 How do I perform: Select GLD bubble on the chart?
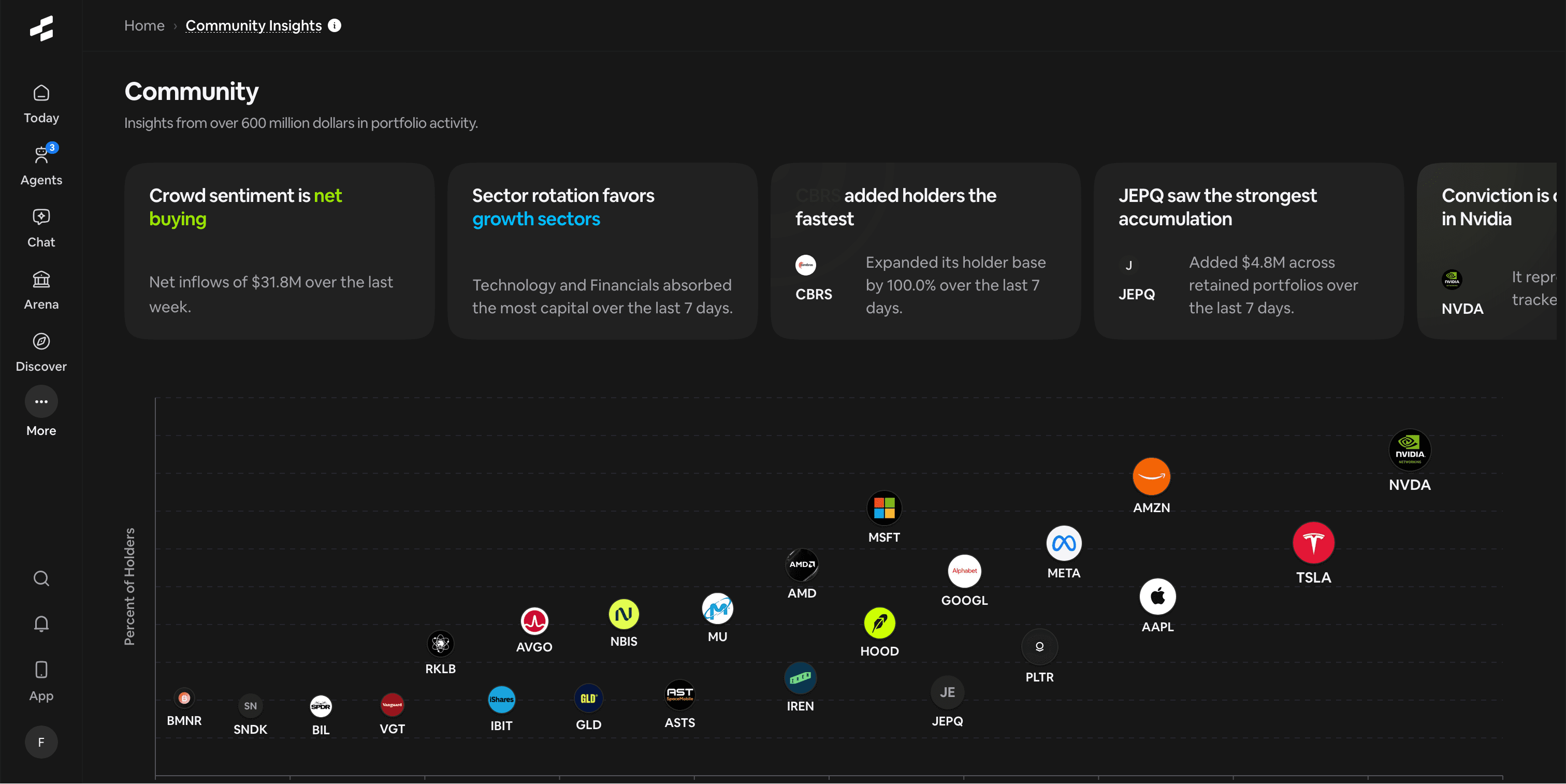pos(588,699)
